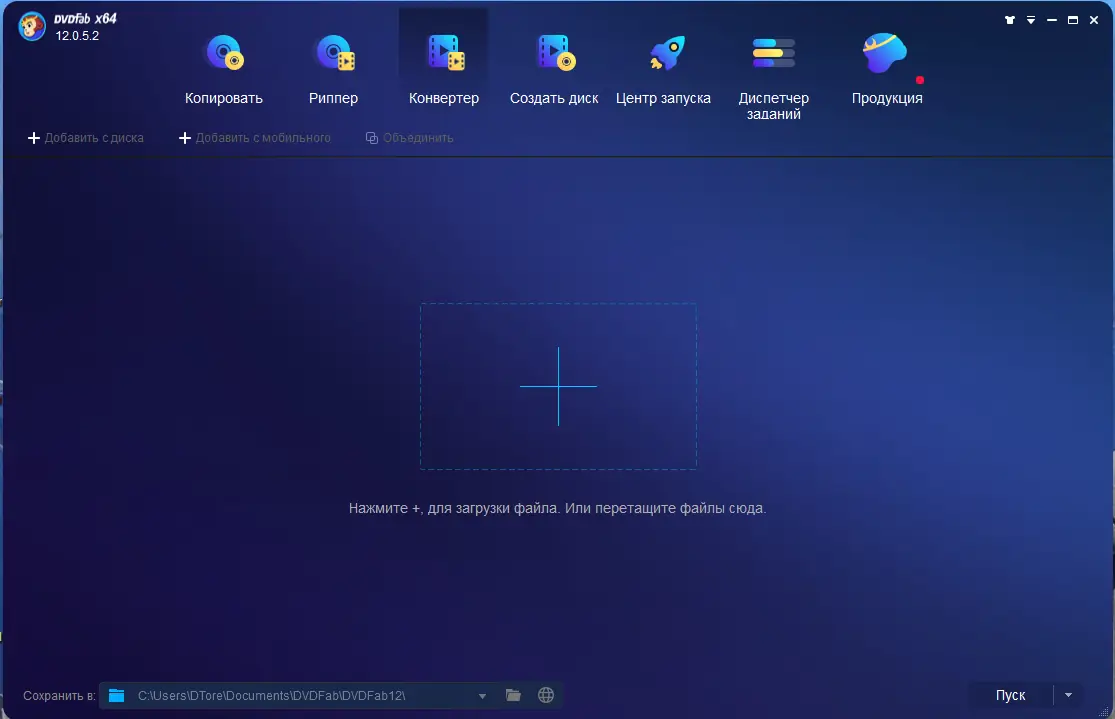Open the dropdown next to Пуск button
Viewport: 1115px width, 719px height.
click(x=1068, y=694)
